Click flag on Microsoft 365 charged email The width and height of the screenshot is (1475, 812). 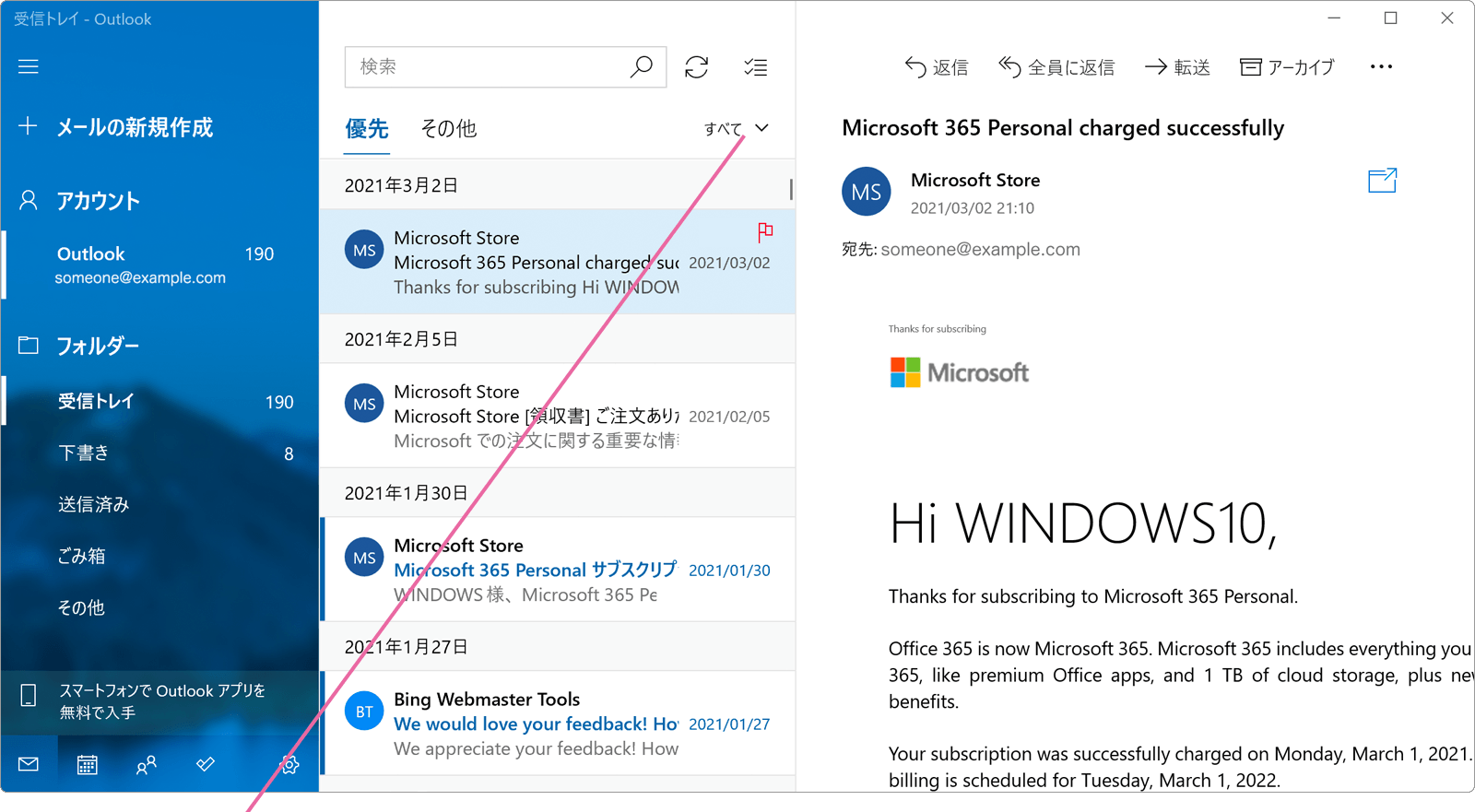765,231
